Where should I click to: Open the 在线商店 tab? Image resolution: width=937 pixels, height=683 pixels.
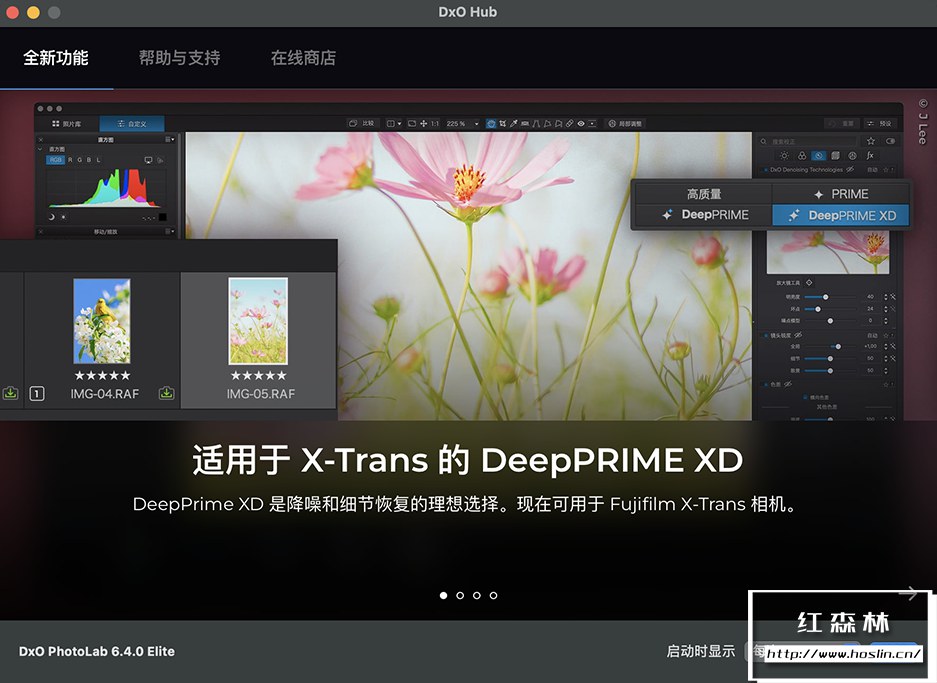click(303, 58)
